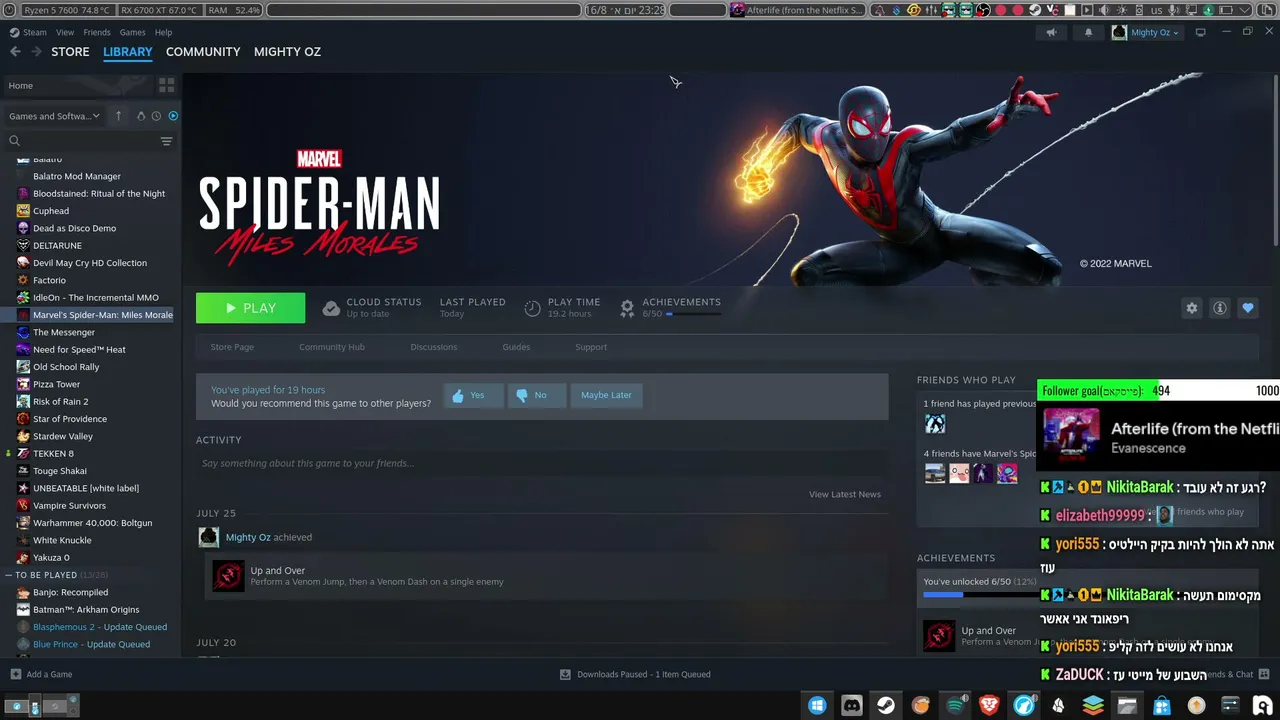1280x720 pixels.
Task: Click View Latest News link
Action: [x=845, y=494]
